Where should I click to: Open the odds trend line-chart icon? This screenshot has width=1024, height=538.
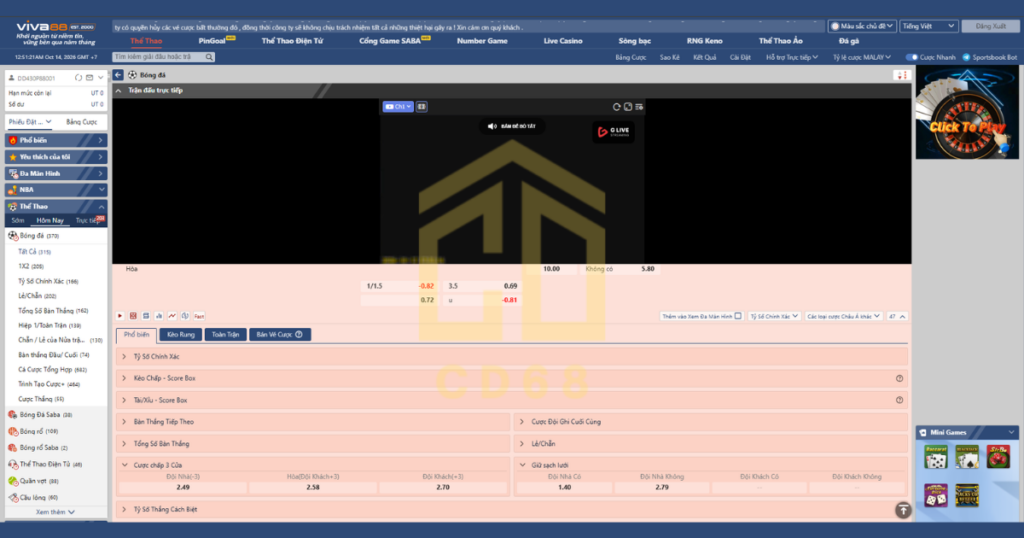172,316
